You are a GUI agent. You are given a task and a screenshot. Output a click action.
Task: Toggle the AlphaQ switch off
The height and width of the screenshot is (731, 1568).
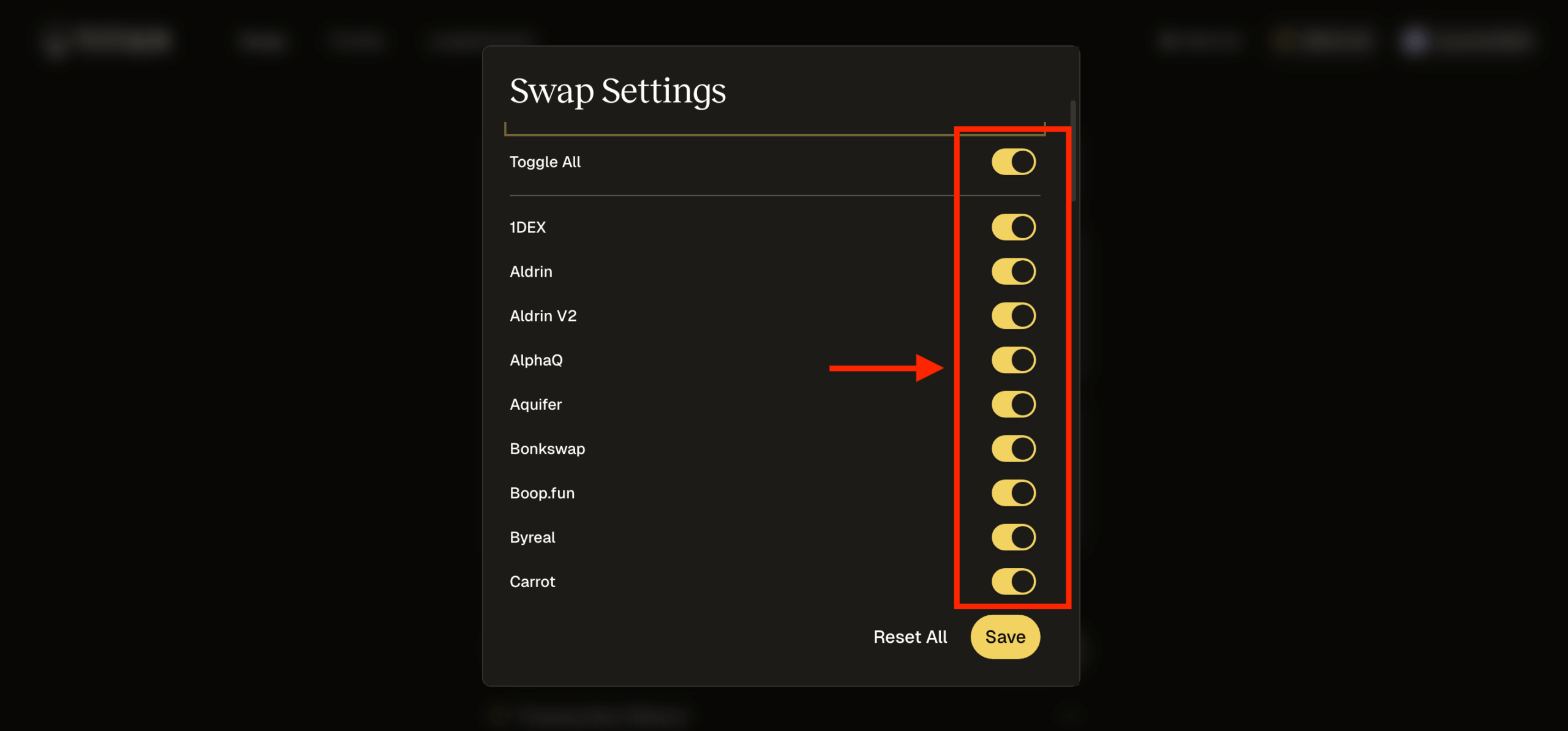1013,360
